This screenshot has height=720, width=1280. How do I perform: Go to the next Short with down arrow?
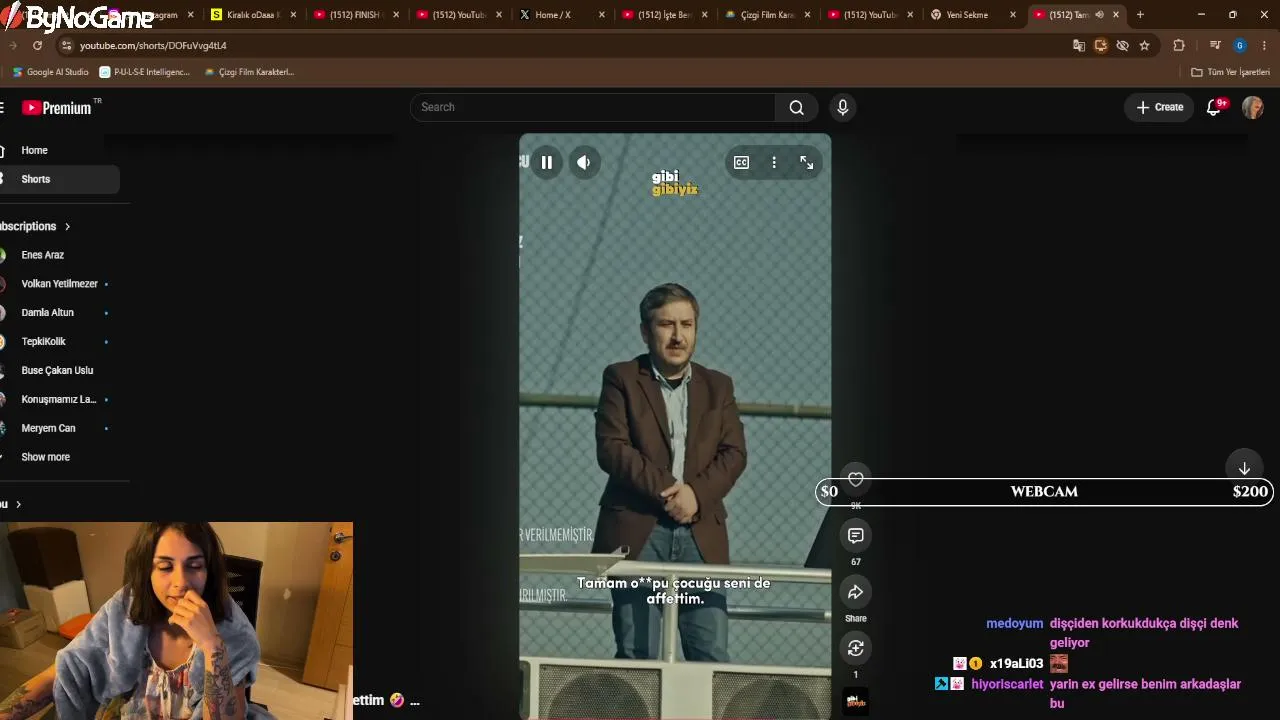point(1244,468)
